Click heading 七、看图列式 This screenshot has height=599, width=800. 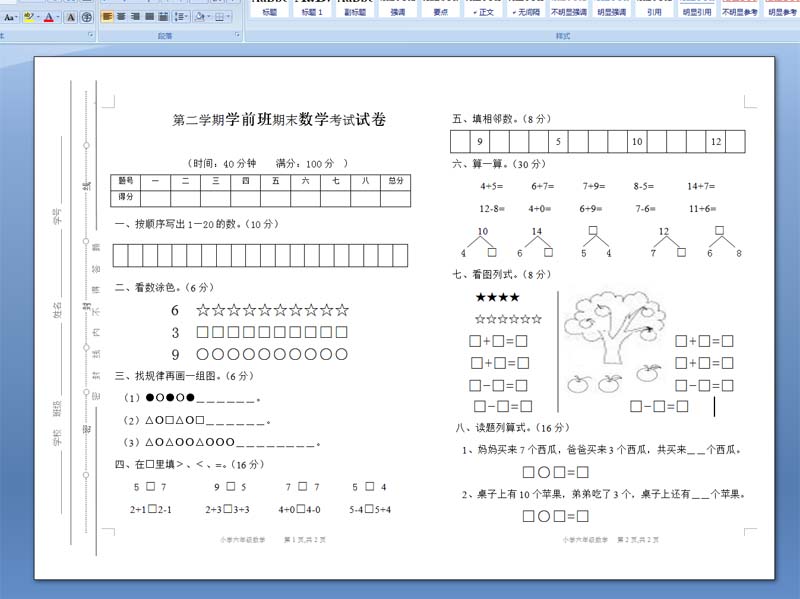[x=502, y=274]
